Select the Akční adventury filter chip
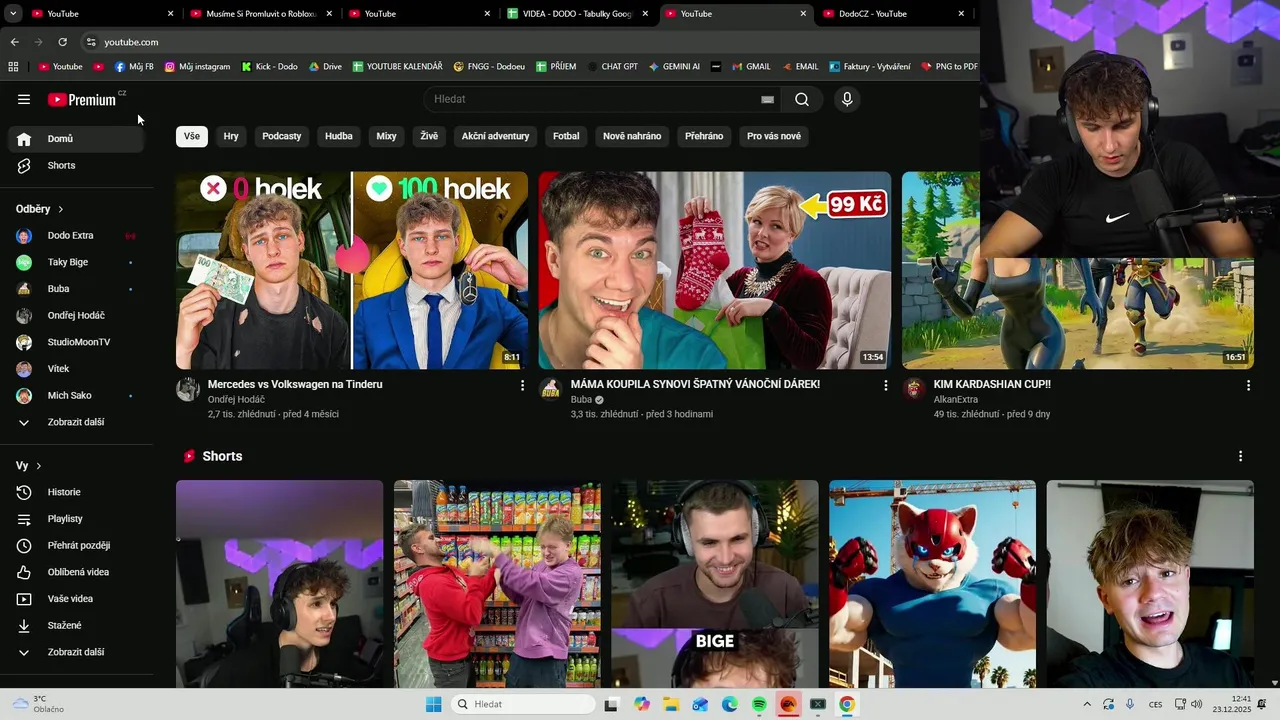Image resolution: width=1280 pixels, height=720 pixels. (x=495, y=136)
